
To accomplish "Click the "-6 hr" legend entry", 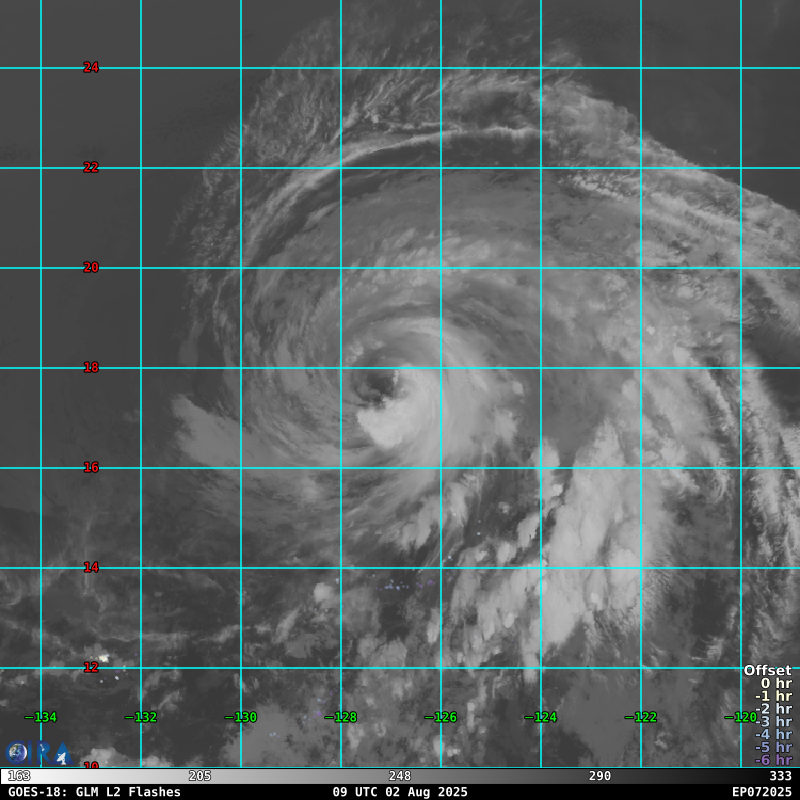I will (x=773, y=760).
